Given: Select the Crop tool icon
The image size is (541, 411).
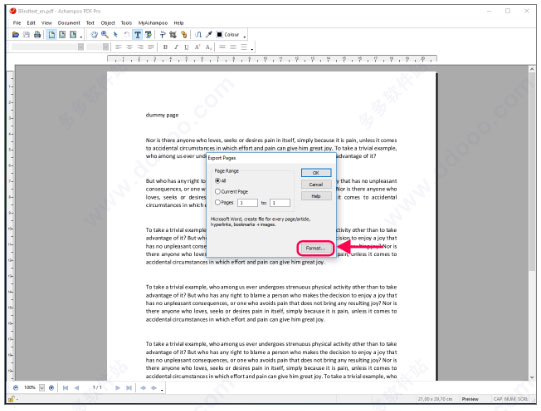Looking at the screenshot, I should click(173, 35).
